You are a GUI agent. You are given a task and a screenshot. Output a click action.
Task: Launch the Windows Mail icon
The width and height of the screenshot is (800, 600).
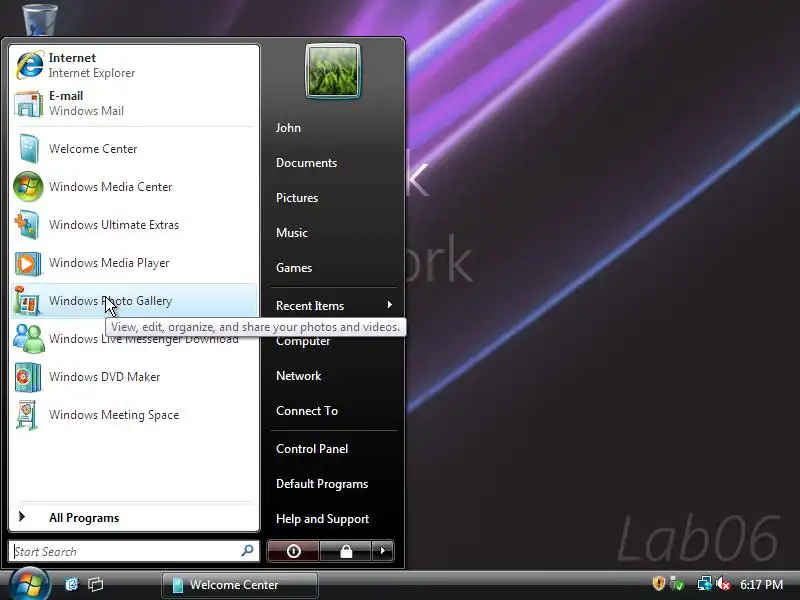(x=29, y=104)
